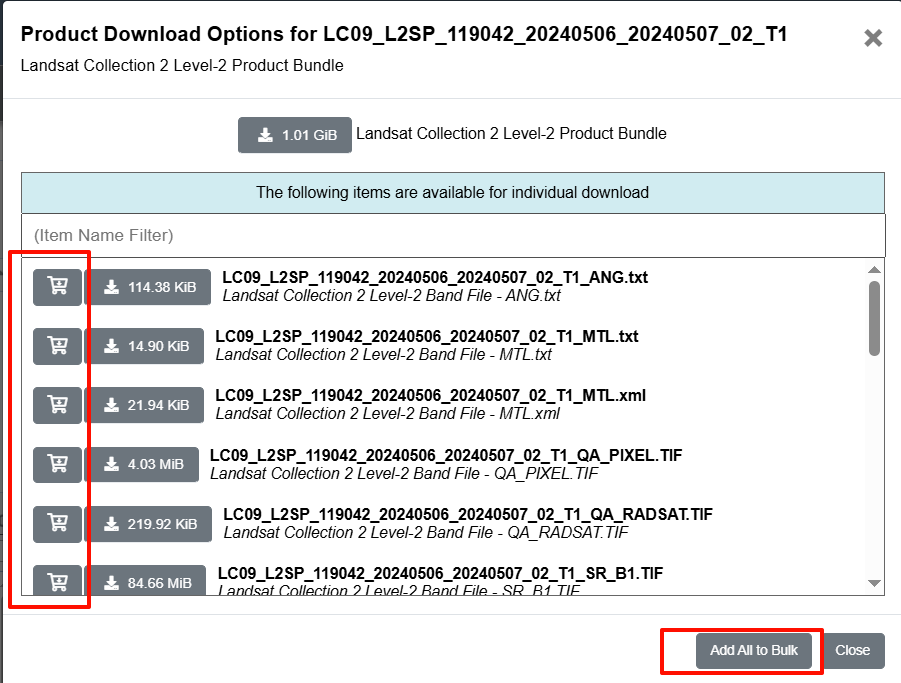The image size is (901, 683).
Task: Select the file name ending in T1_ANG.txt
Action: tap(435, 277)
